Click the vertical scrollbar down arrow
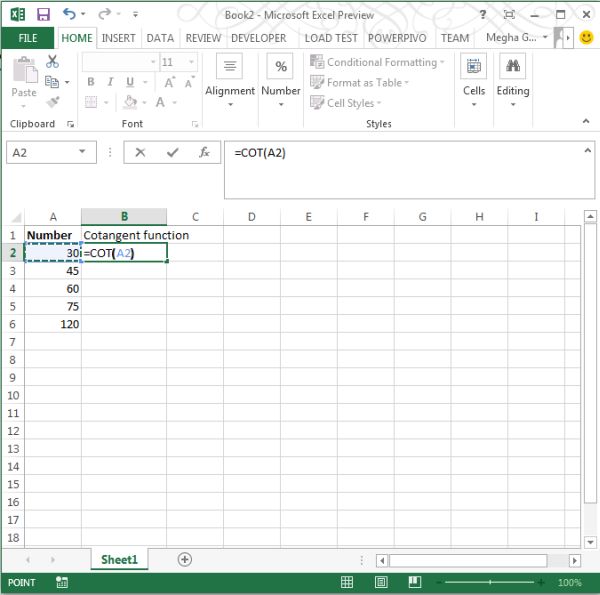The image size is (600, 595). [590, 542]
